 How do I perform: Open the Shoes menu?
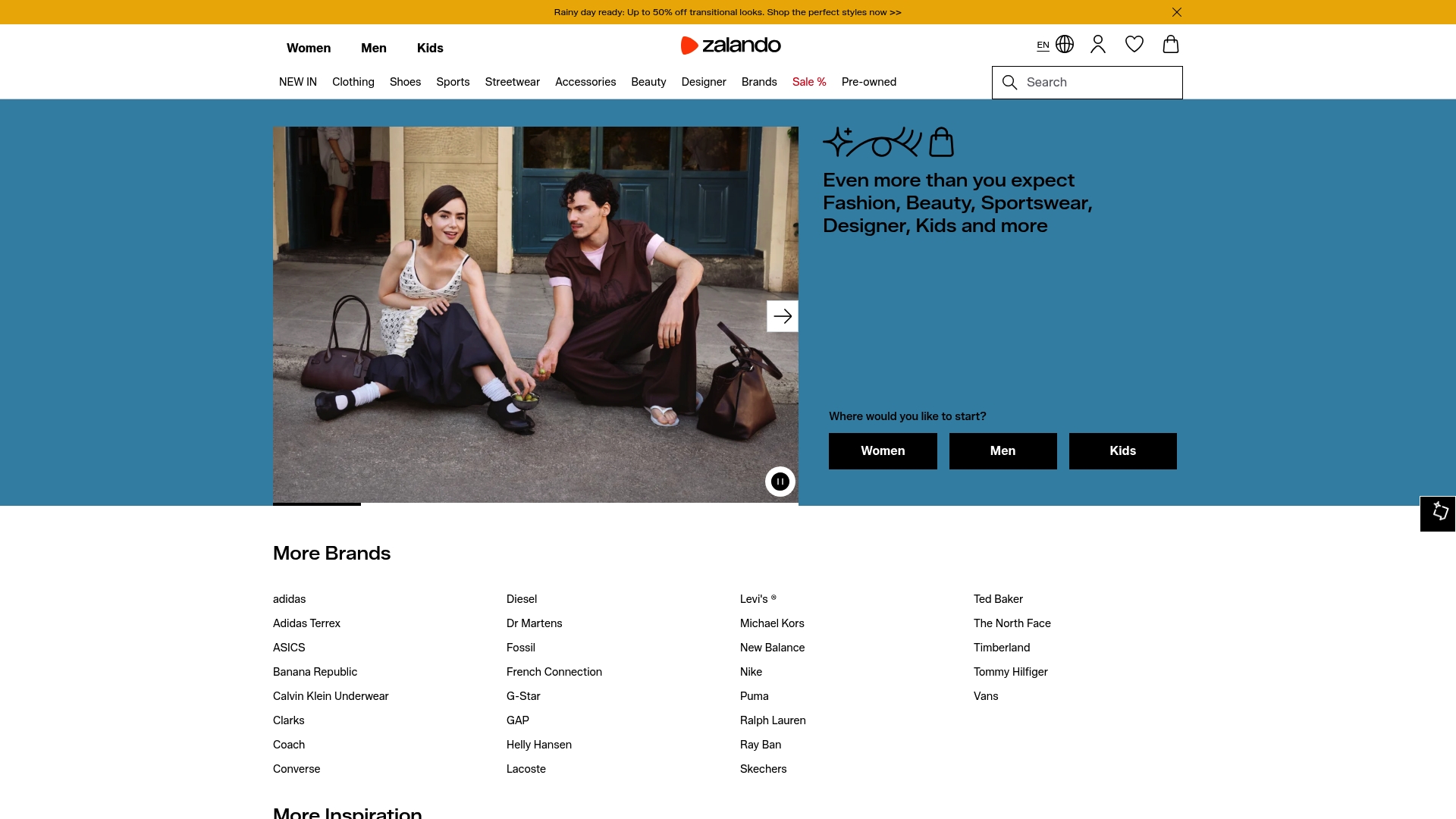(405, 82)
